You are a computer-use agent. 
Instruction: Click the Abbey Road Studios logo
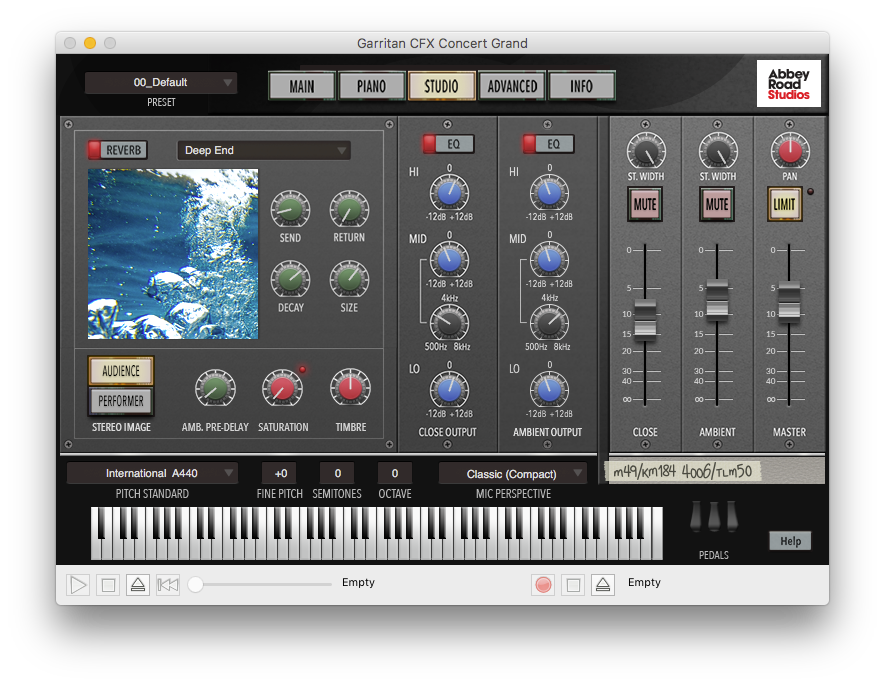tap(788, 84)
